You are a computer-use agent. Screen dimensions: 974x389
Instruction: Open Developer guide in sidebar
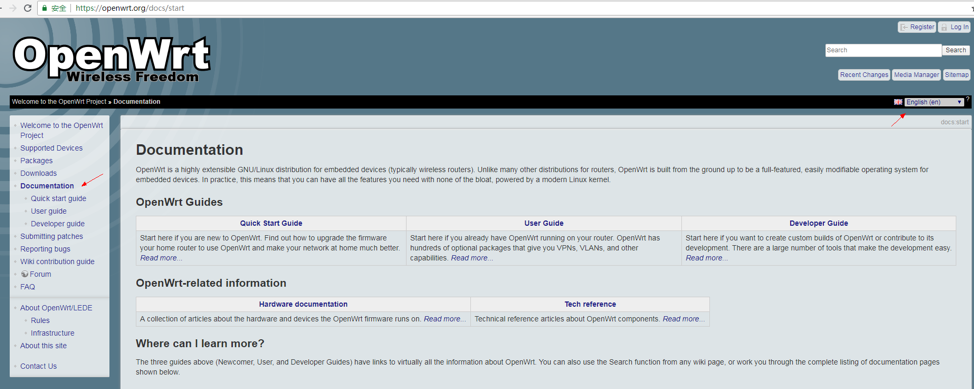[58, 224]
